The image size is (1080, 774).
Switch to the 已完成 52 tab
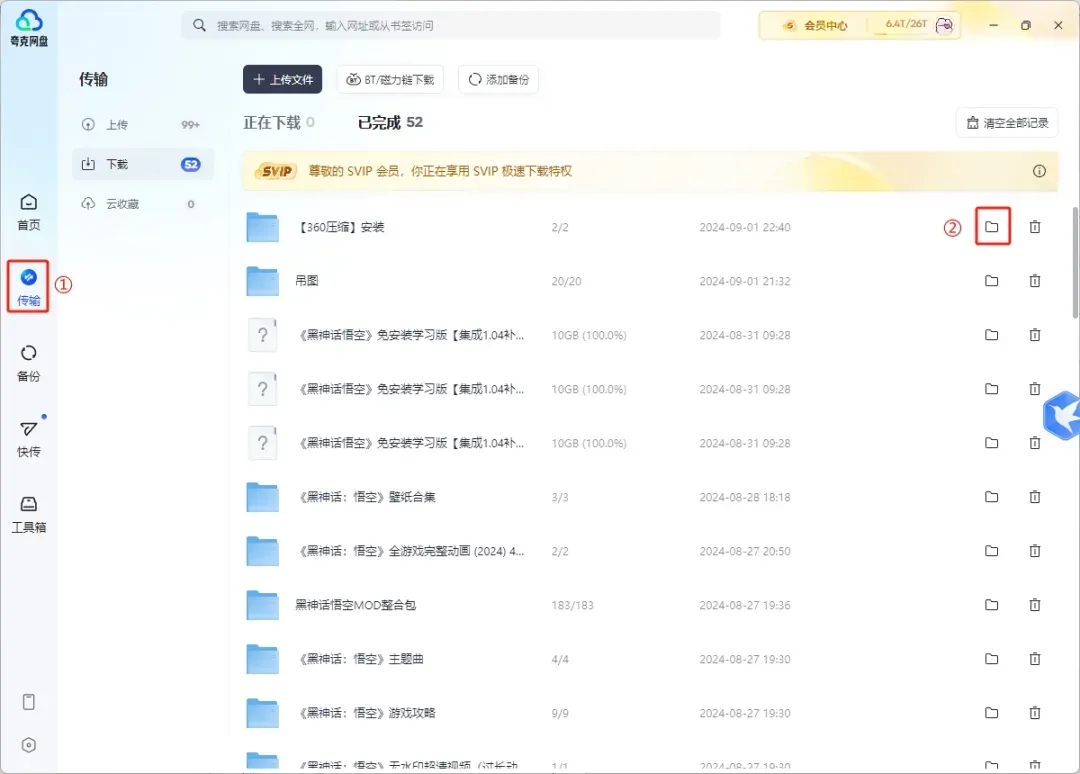[391, 123]
